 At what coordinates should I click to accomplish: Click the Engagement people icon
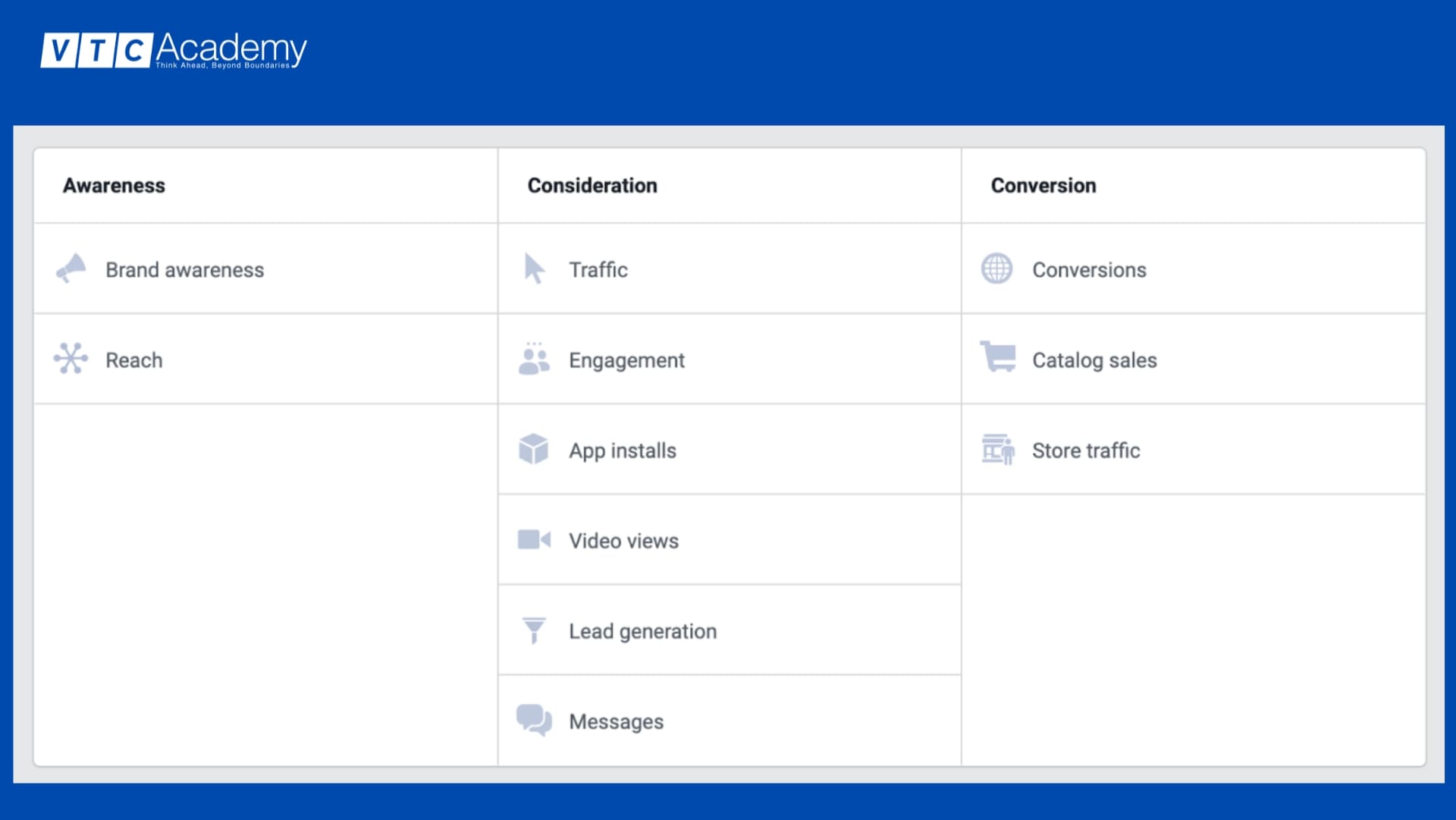coord(534,359)
